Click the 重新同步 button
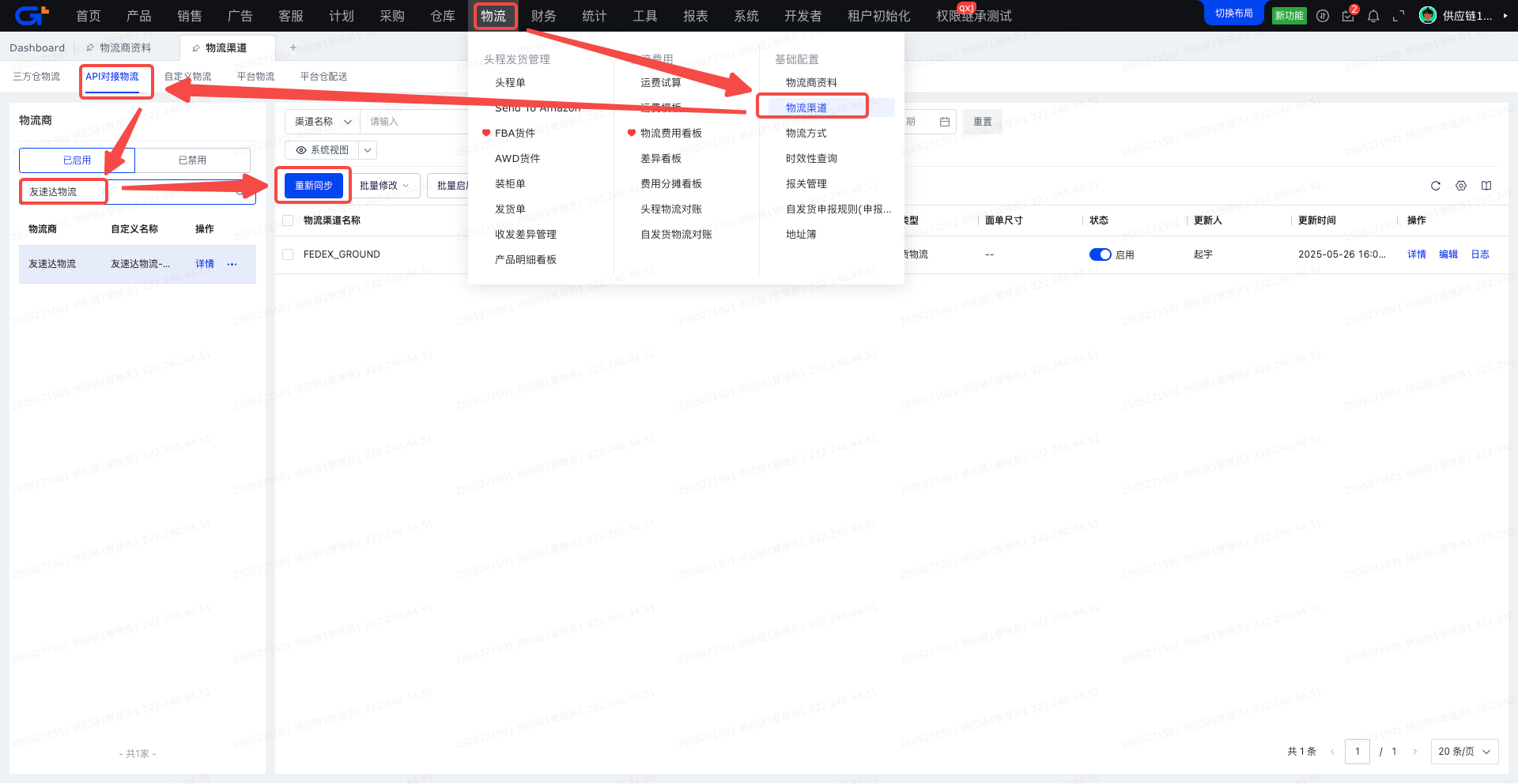 point(314,186)
